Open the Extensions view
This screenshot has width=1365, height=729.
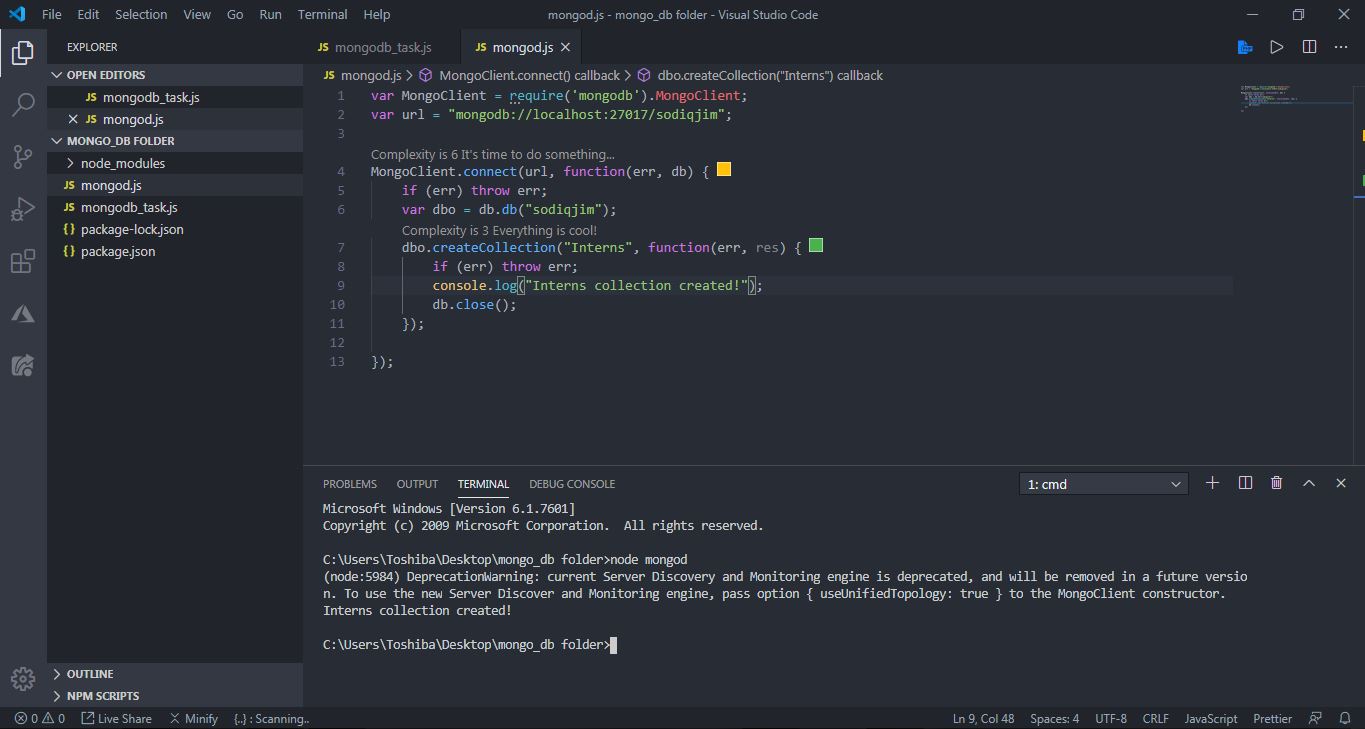click(23, 262)
